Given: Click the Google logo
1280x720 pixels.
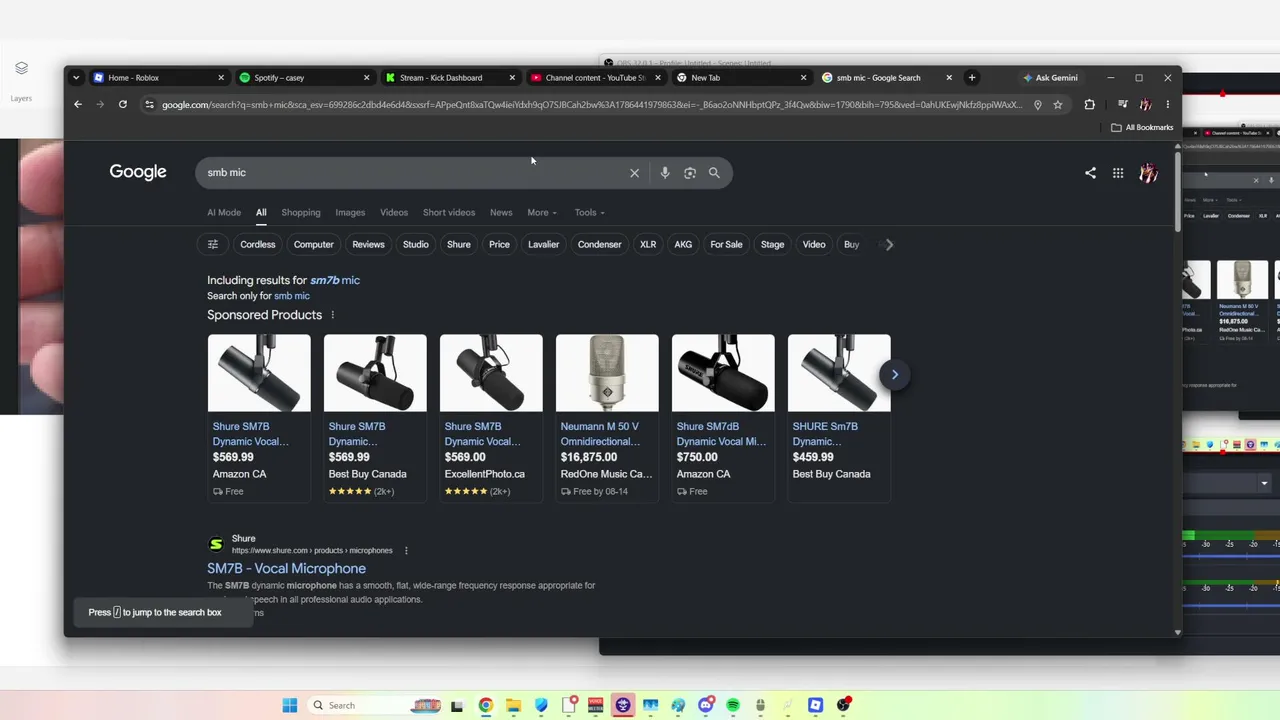Looking at the screenshot, I should [x=138, y=172].
